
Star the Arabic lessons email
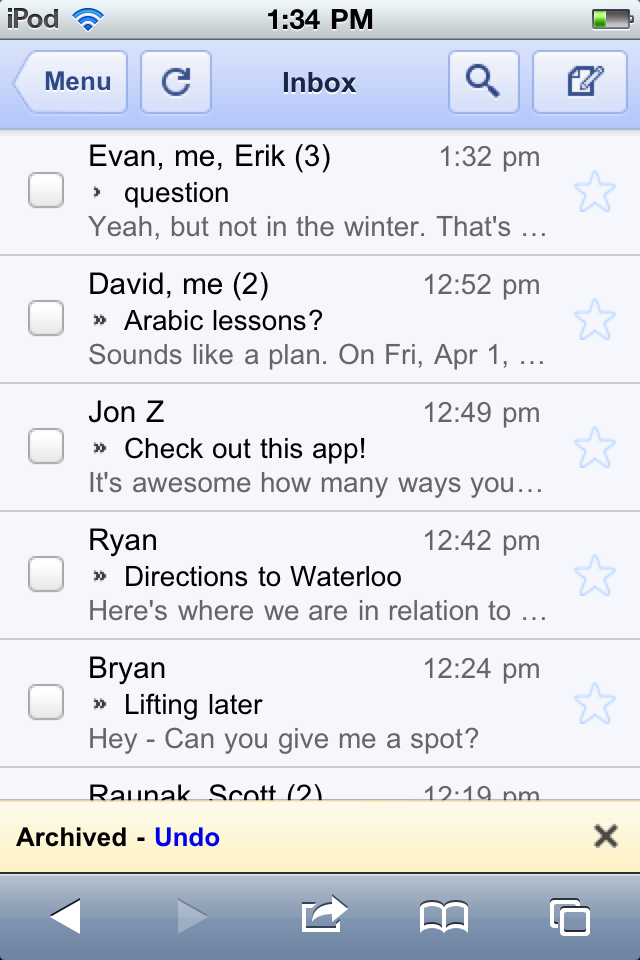tap(595, 320)
